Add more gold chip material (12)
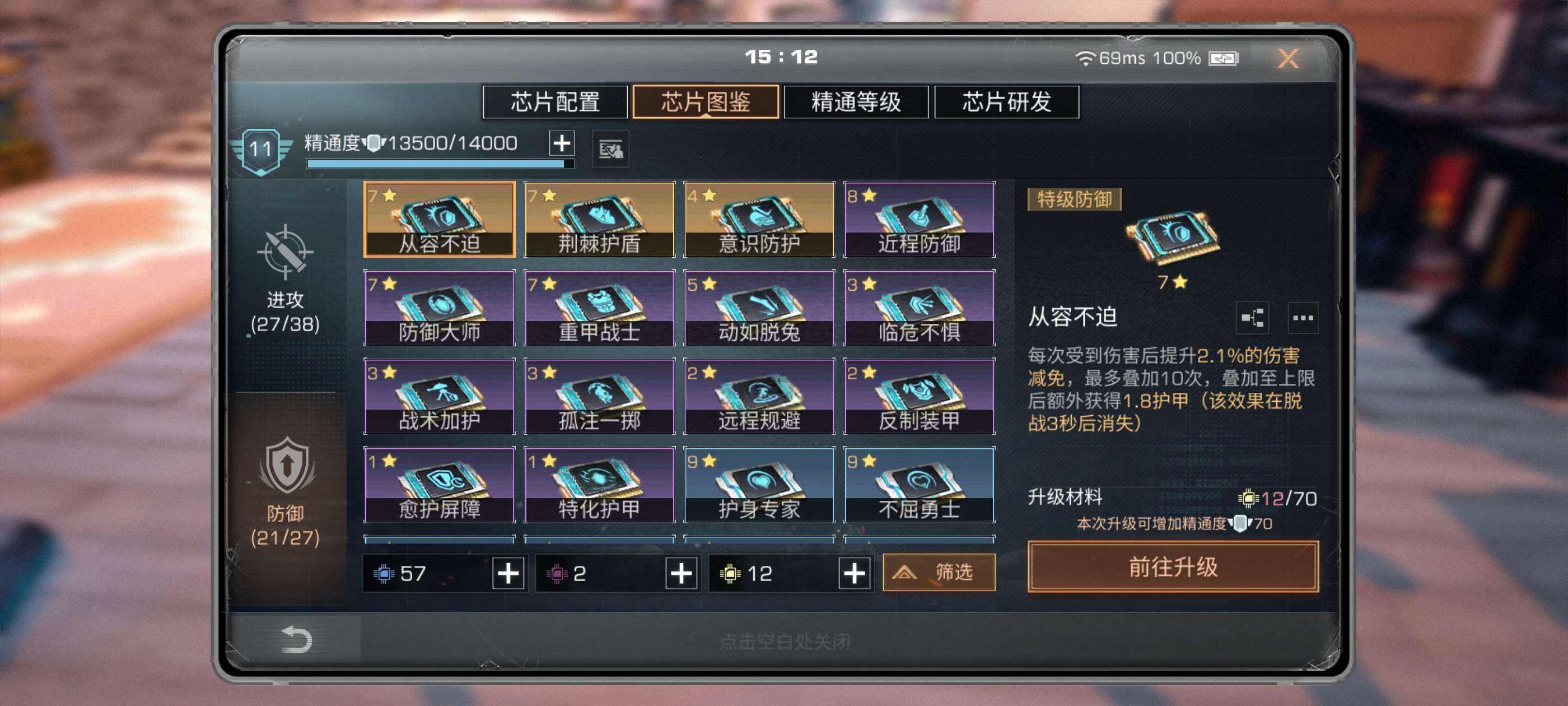Image resolution: width=1568 pixels, height=706 pixels. pos(853,573)
